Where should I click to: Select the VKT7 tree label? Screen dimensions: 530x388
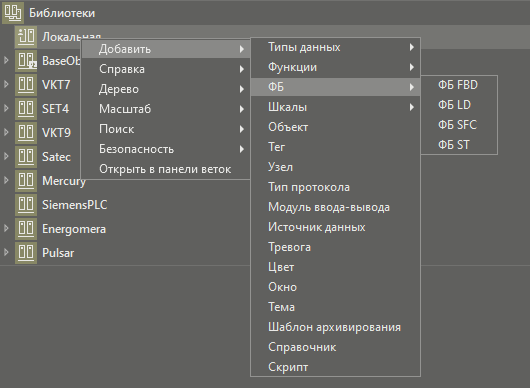(x=56, y=84)
